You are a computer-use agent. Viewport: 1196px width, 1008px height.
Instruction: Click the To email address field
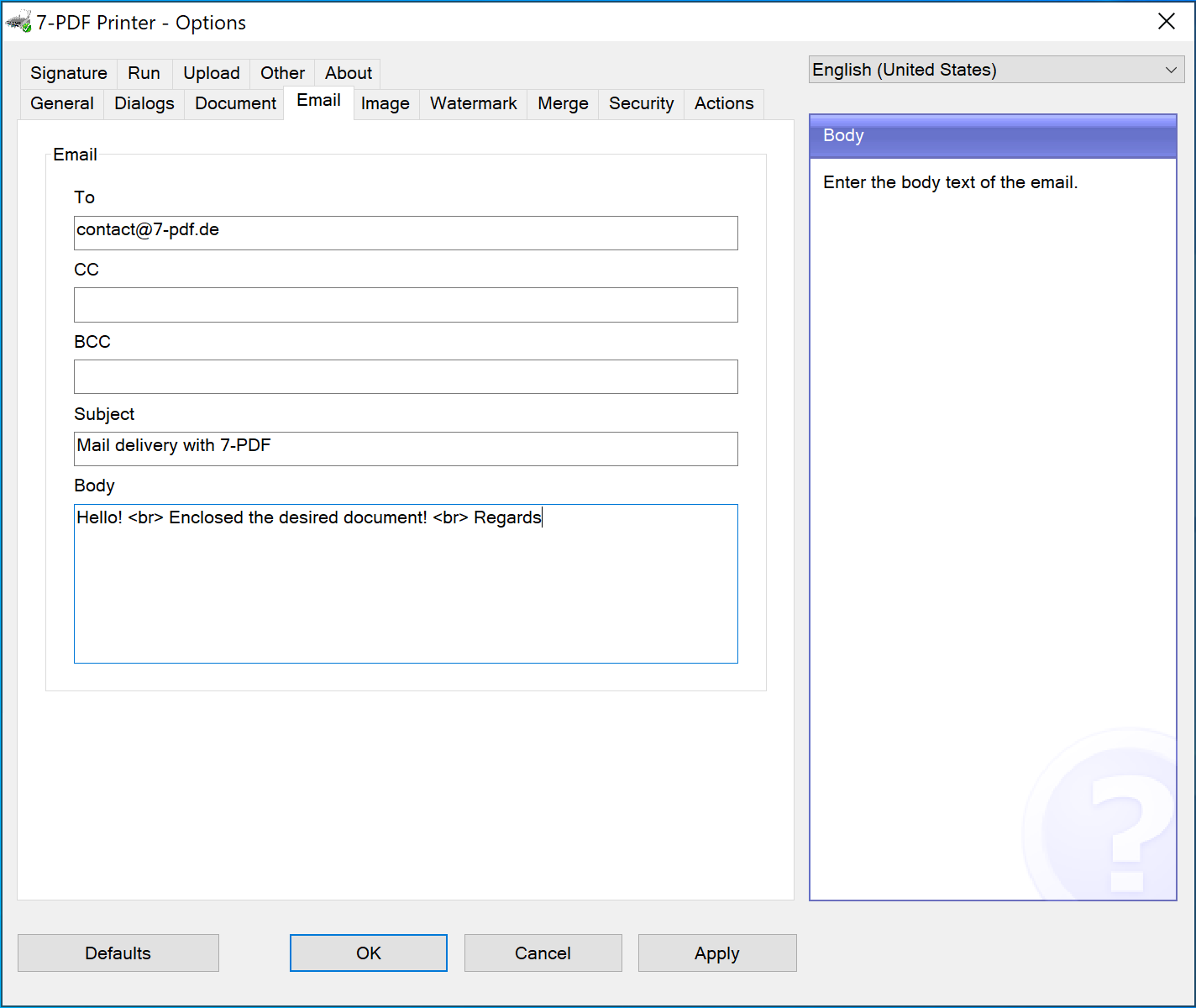coord(406,233)
